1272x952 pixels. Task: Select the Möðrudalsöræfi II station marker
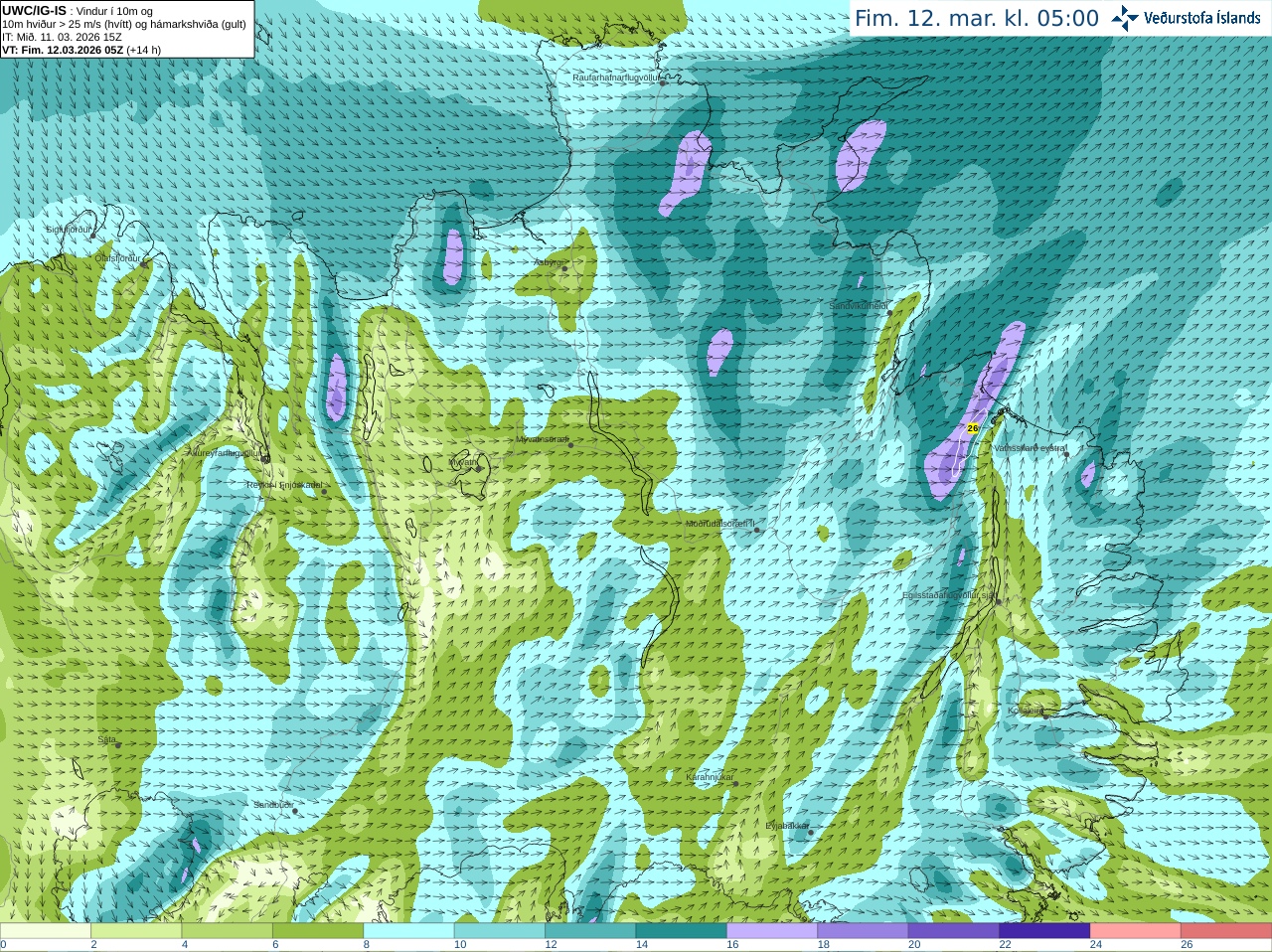point(757,530)
